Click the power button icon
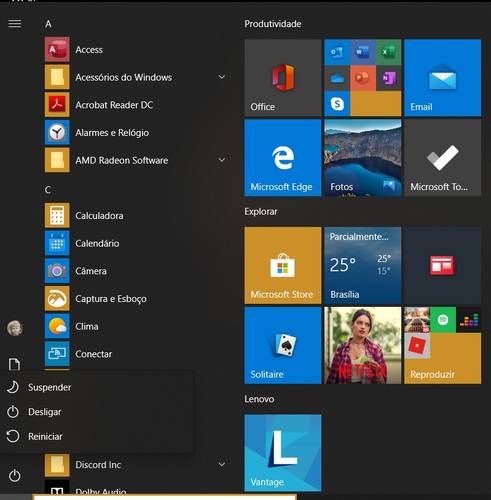This screenshot has height=500, width=491. [15, 476]
